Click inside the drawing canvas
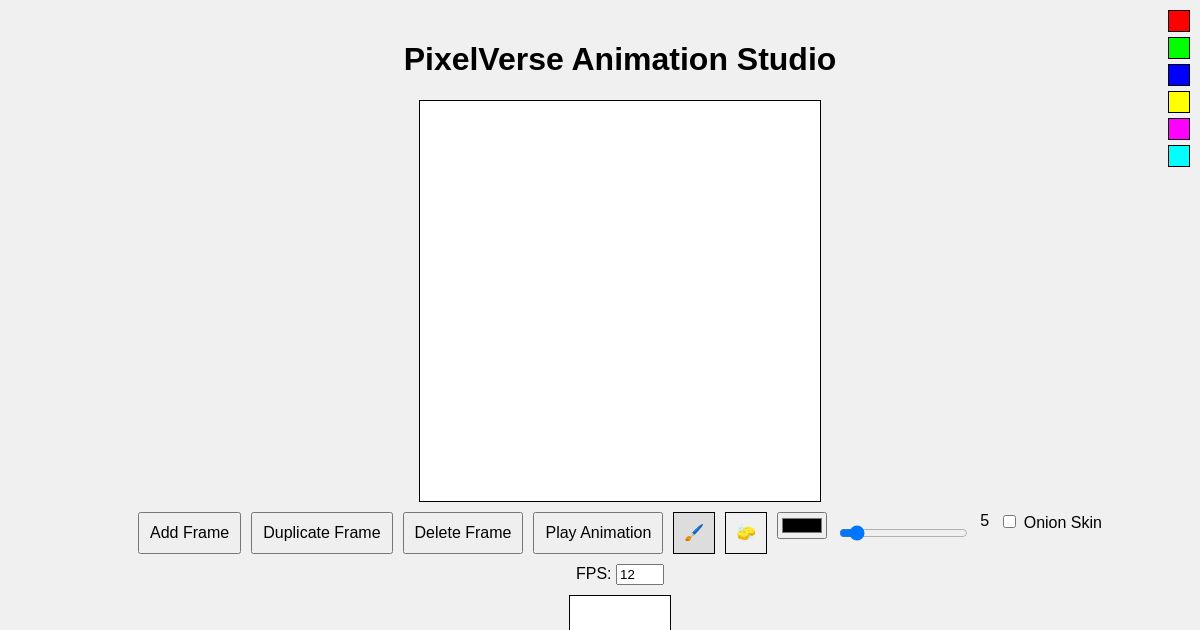Viewport: 1200px width, 630px height. 620,301
